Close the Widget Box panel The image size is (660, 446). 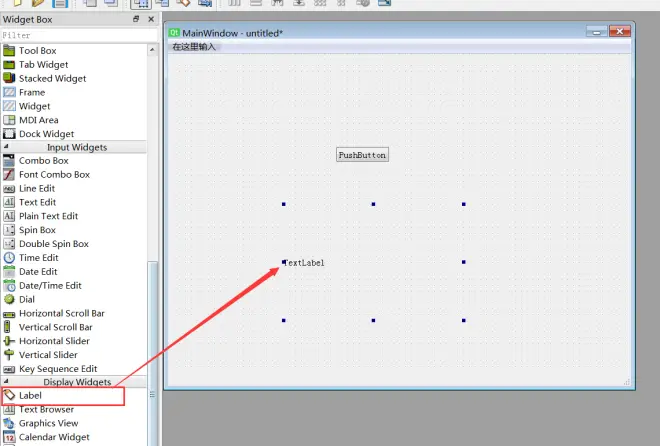tap(151, 19)
